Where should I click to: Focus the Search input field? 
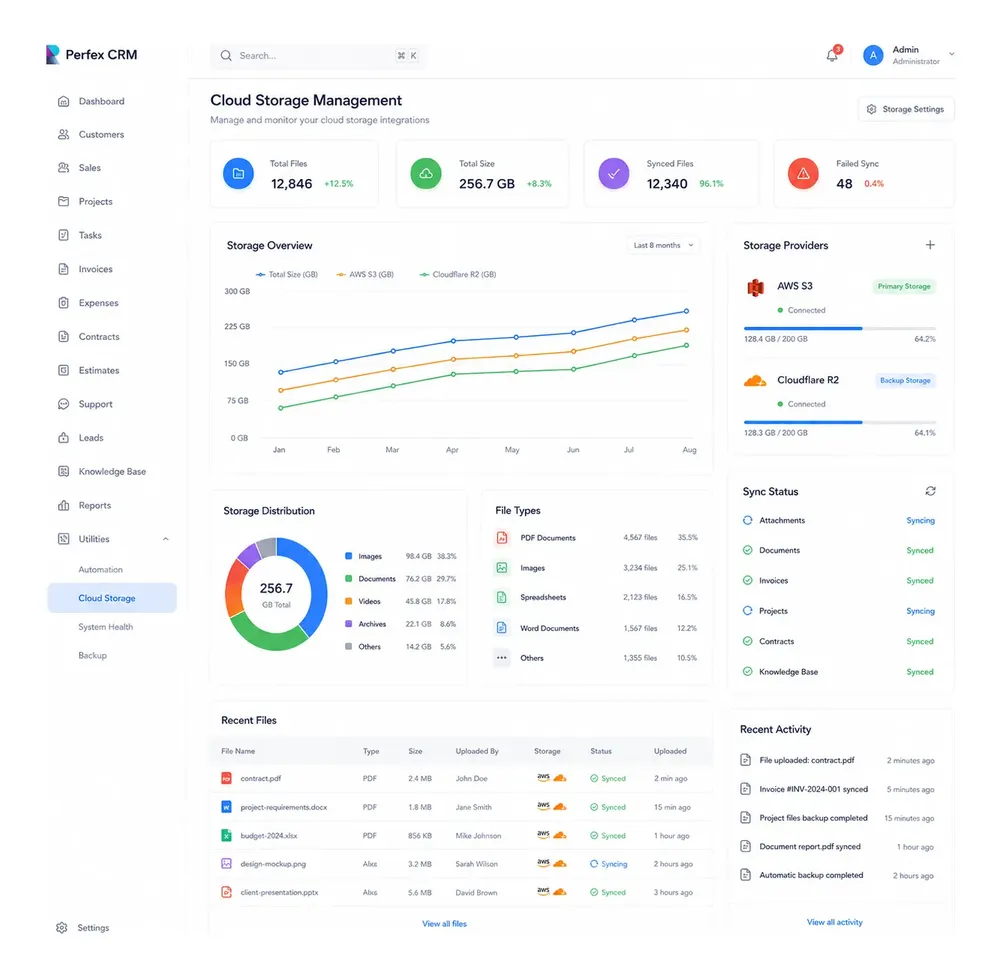318,55
